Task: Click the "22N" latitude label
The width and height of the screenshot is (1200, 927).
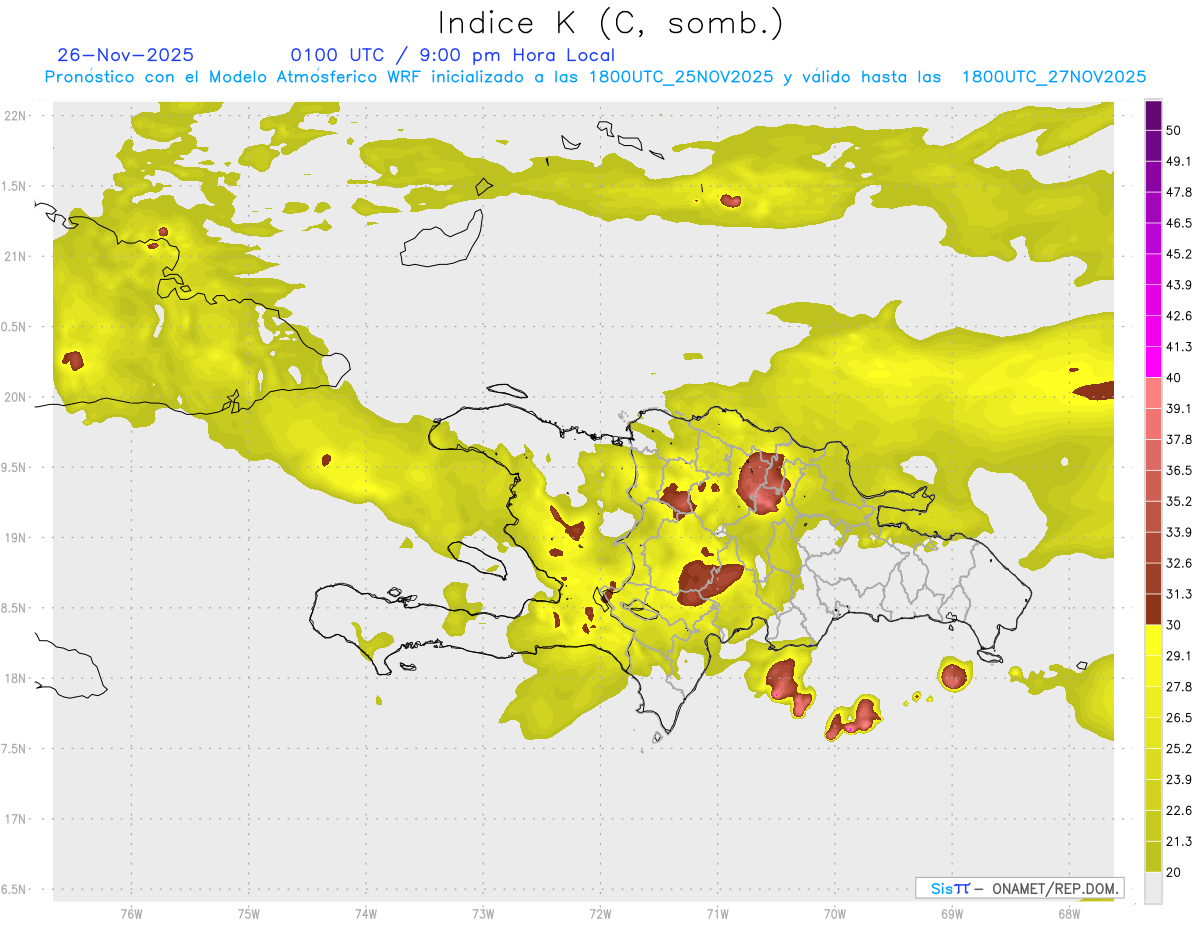Action: point(16,115)
